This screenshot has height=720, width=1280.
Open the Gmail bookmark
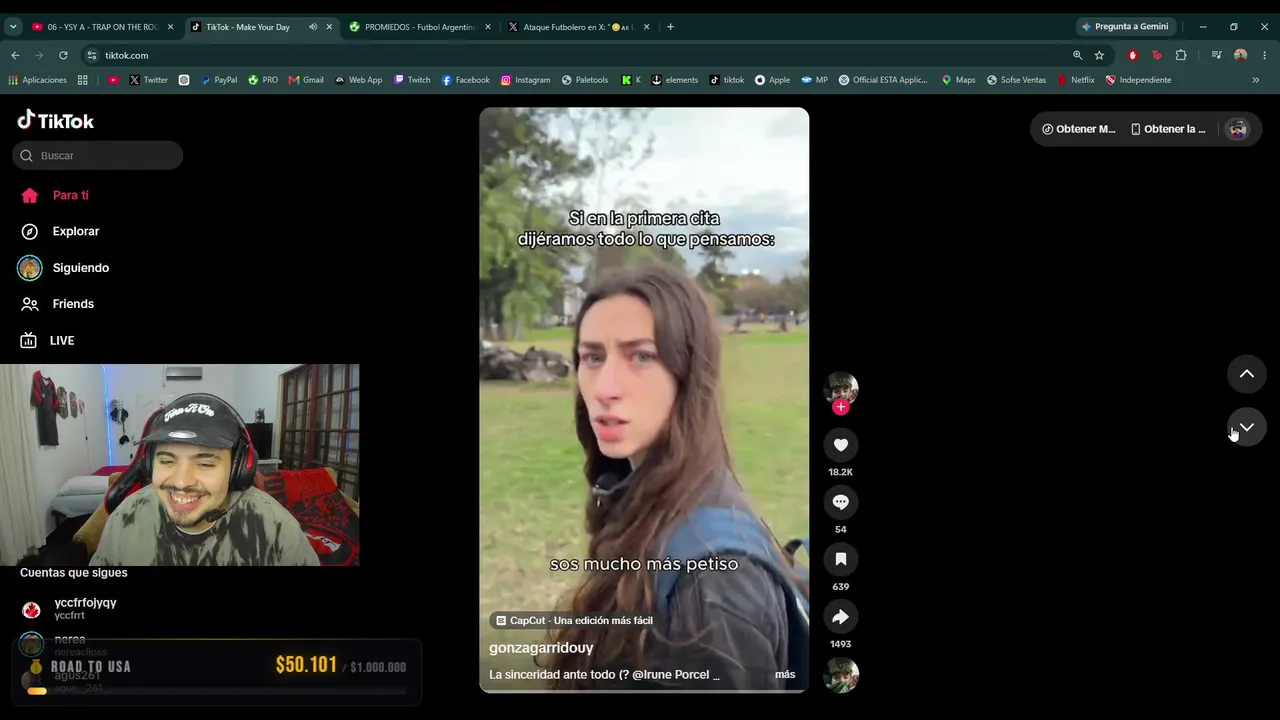306,80
